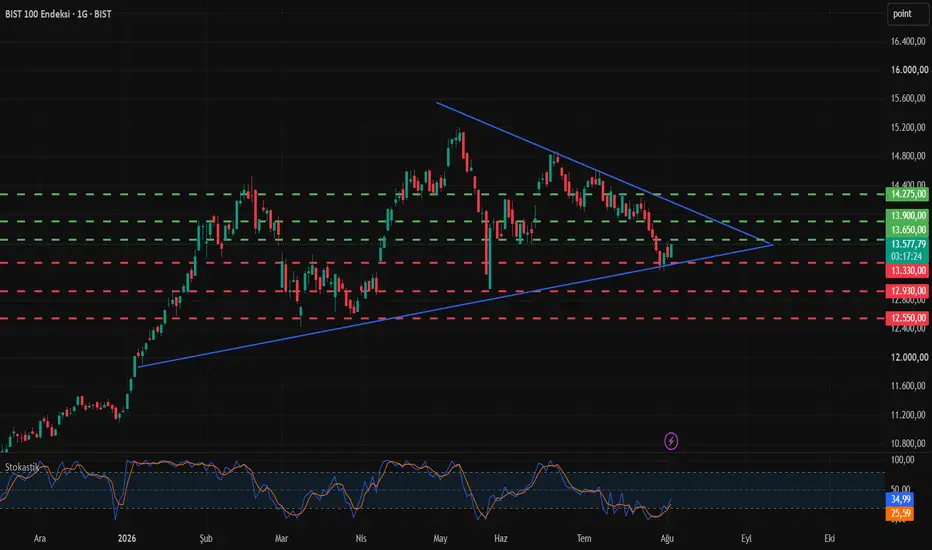Click the Ara month label on time axis

click(x=39, y=538)
